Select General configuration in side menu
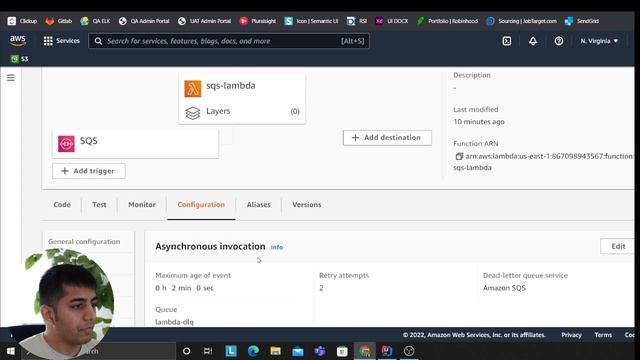This screenshot has height=360, width=640. [84, 241]
